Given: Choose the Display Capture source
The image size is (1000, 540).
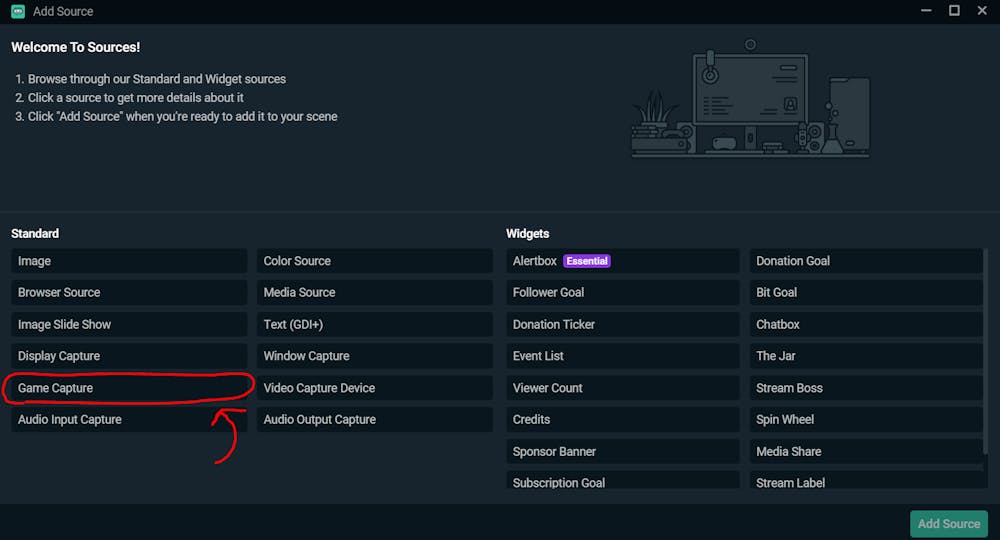Looking at the screenshot, I should [129, 356].
